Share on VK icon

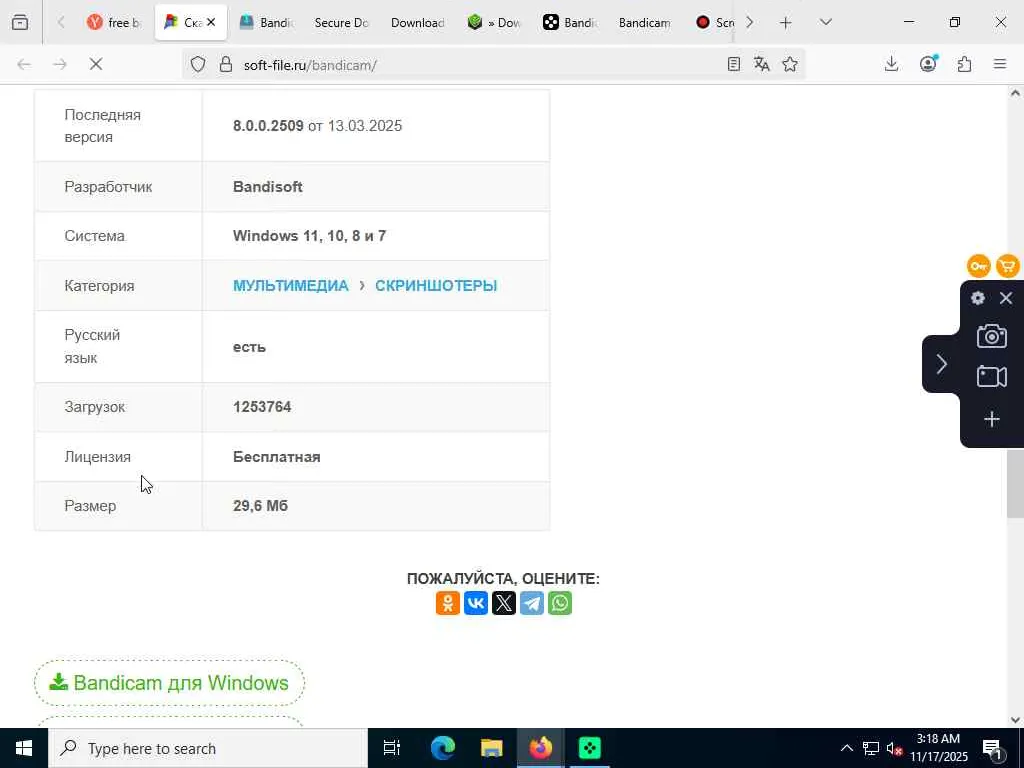pyautogui.click(x=476, y=603)
